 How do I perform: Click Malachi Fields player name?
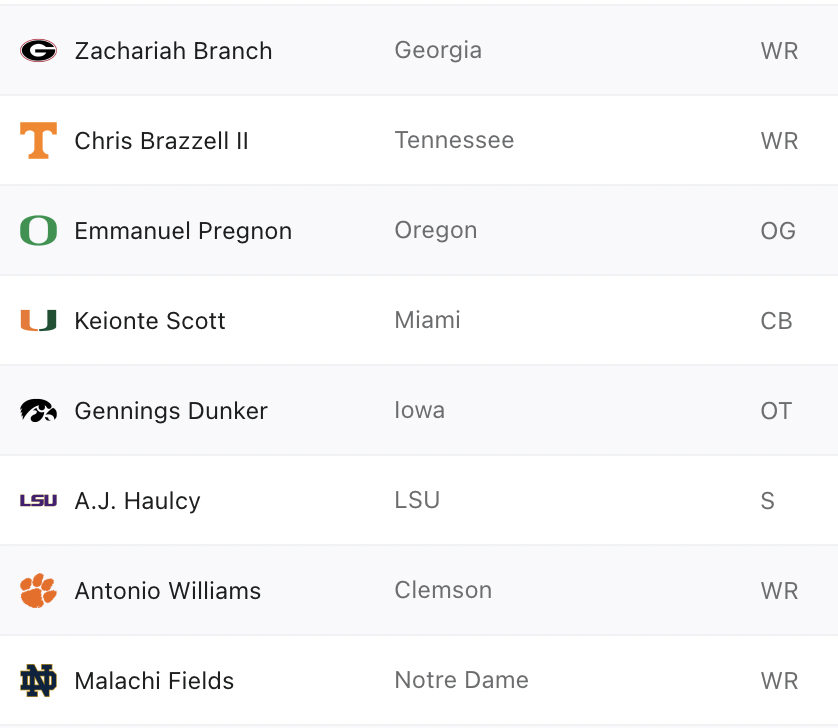(154, 681)
